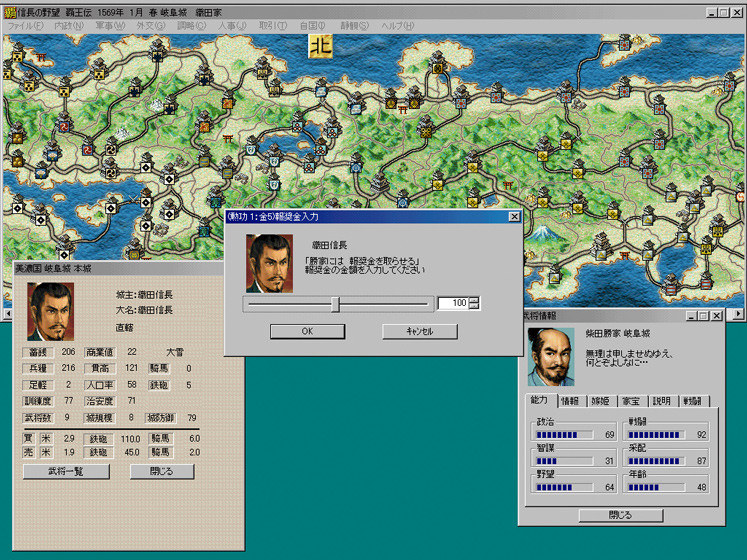747x560 pixels.
Task: Click Oda Nobunaga's portrait in reward dialog
Action: point(270,263)
